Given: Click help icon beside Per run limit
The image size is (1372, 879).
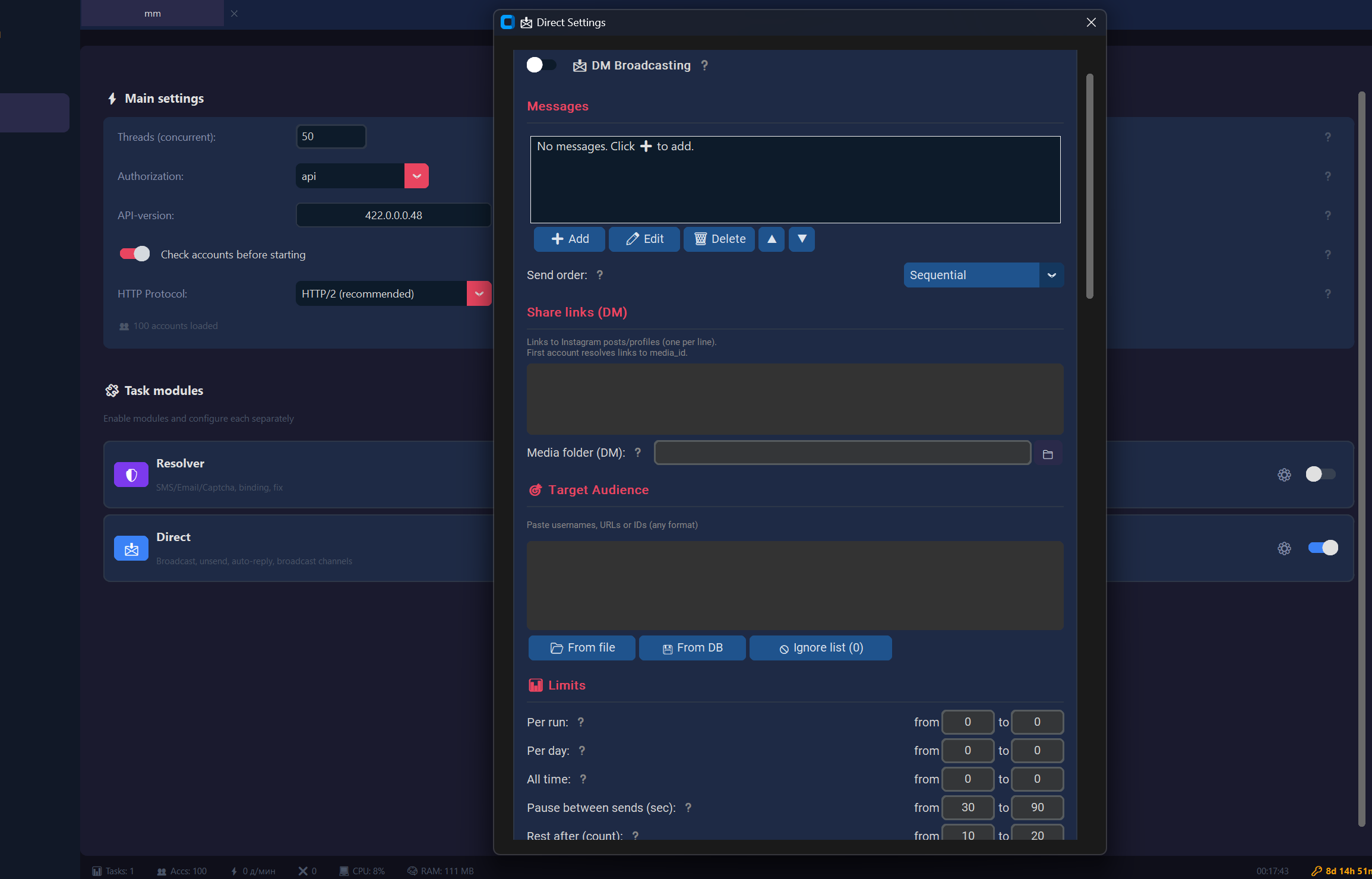Looking at the screenshot, I should click(x=581, y=722).
